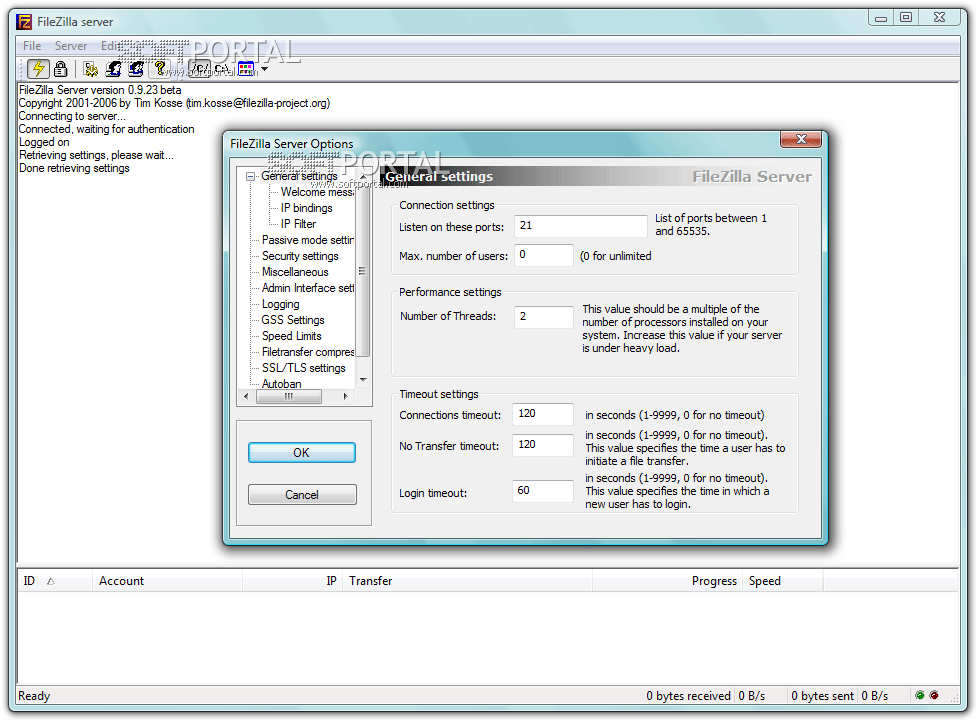Click the FileZilla application logo icon
The height and width of the screenshot is (724, 978).
coord(24,22)
